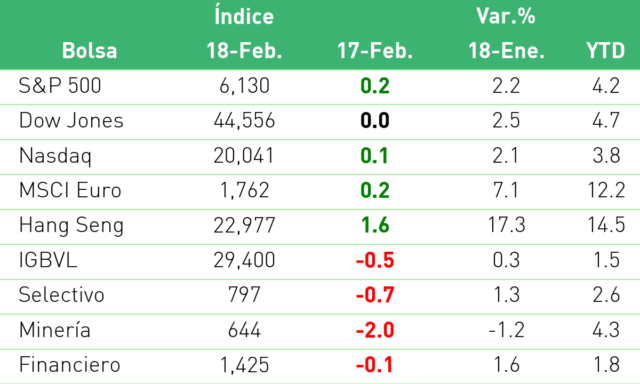Select the MSCI Euro row label
Screen dimensions: 640x384
(x=70, y=191)
